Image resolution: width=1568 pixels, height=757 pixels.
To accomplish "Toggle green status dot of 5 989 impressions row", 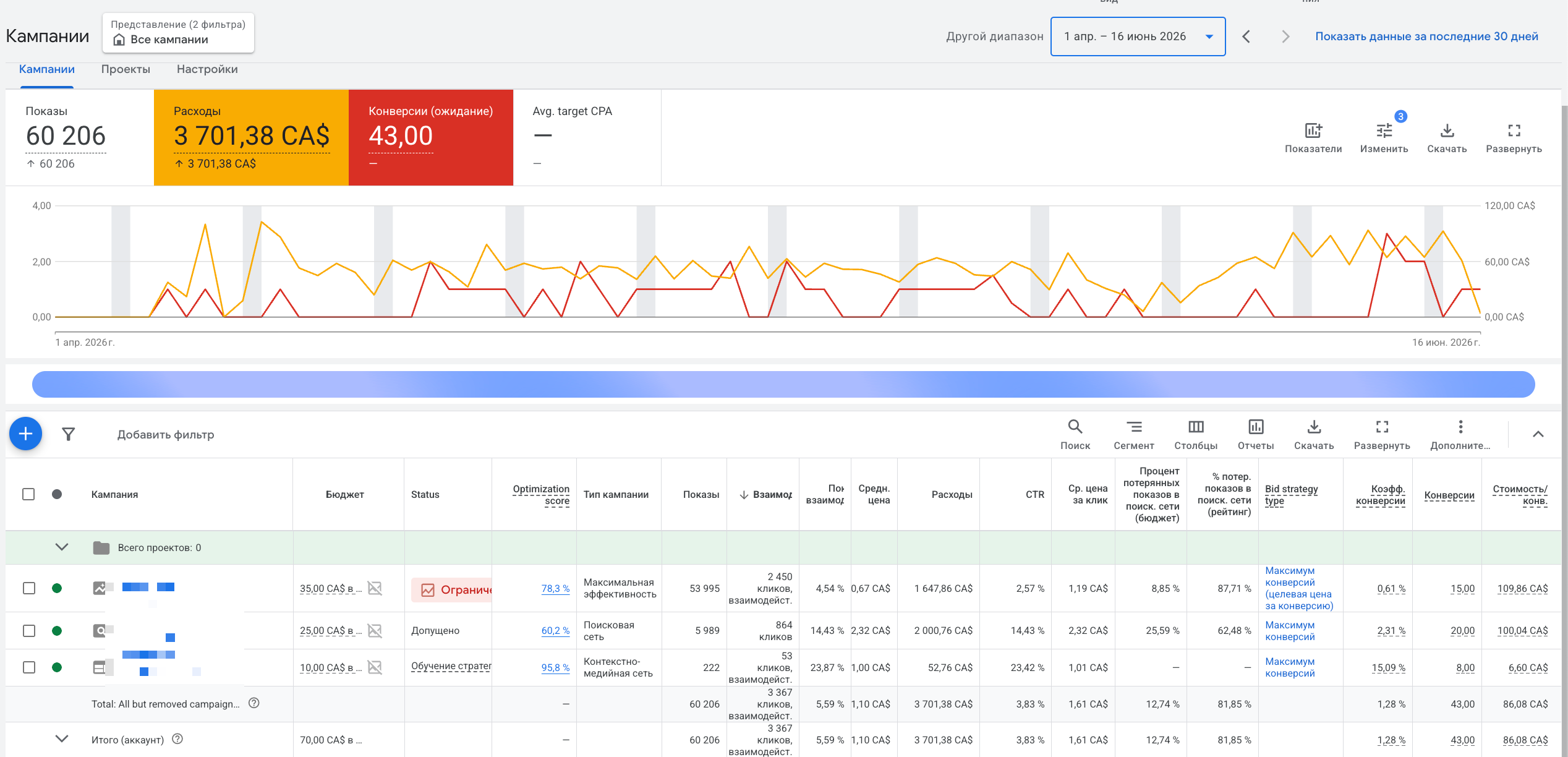I will click(57, 631).
